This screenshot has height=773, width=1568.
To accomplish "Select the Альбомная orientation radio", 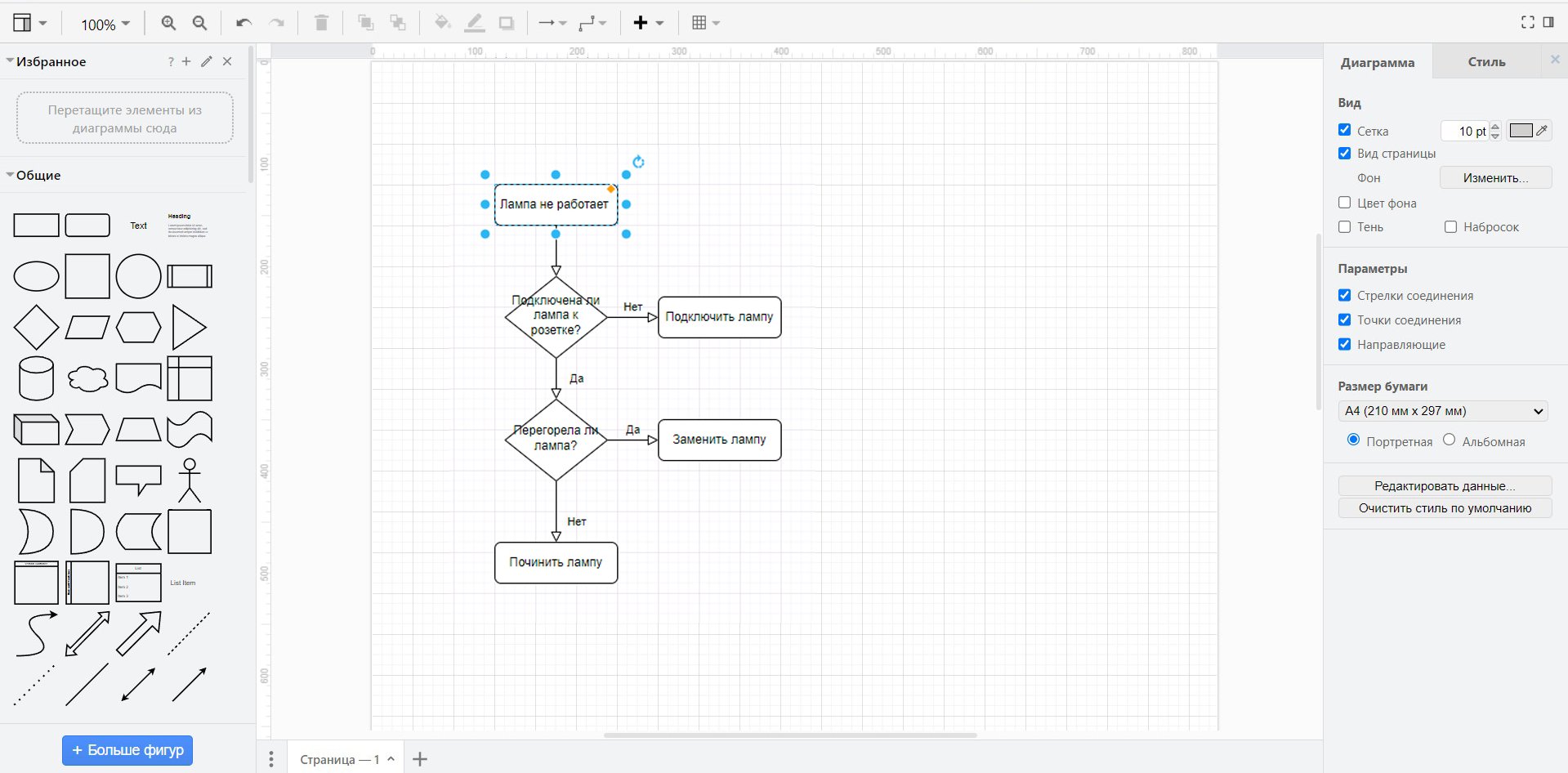I will pyautogui.click(x=1449, y=440).
